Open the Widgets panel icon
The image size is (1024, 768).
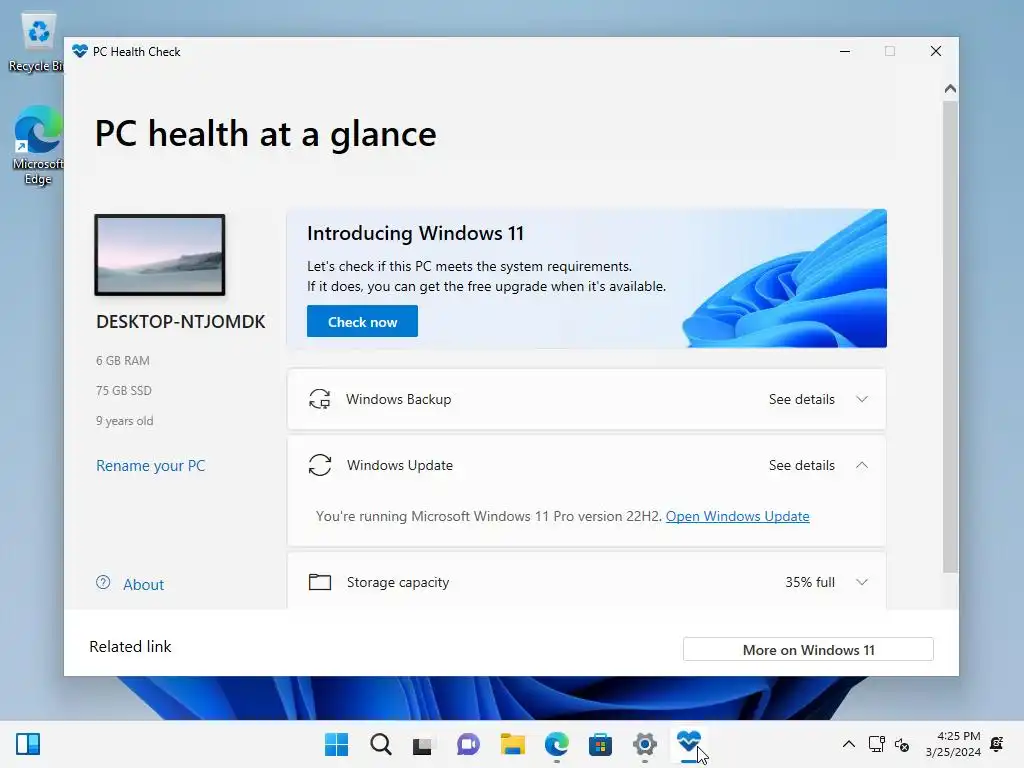tap(28, 744)
